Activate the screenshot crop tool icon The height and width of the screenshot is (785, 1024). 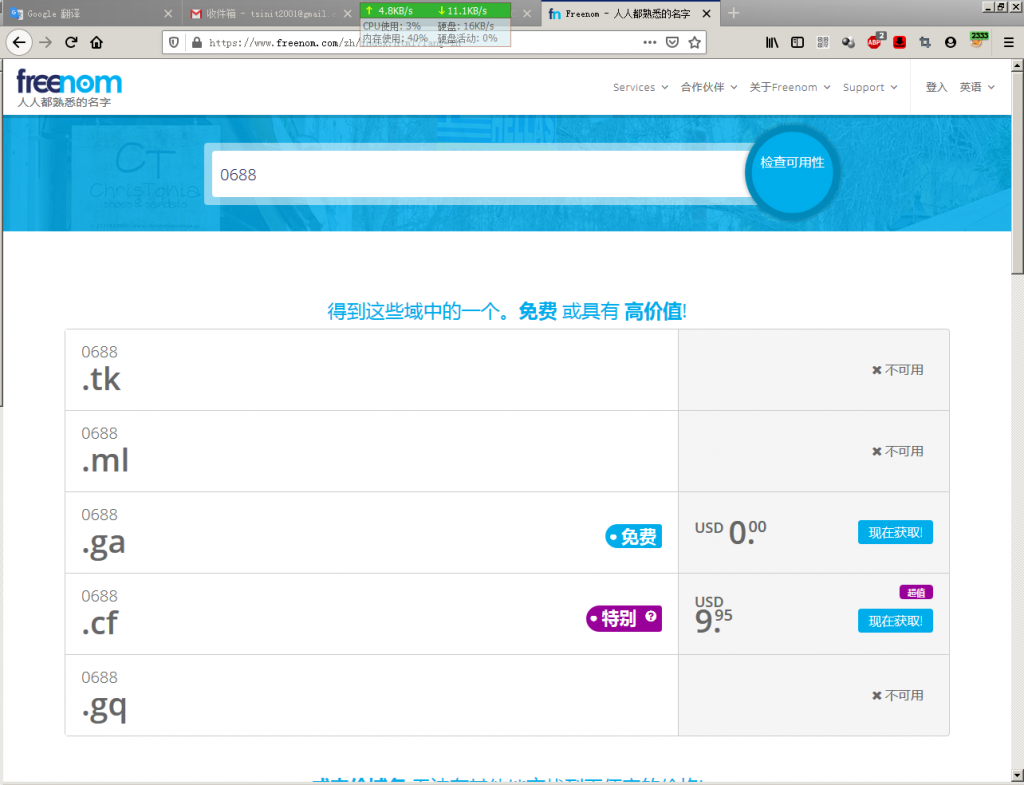[925, 42]
